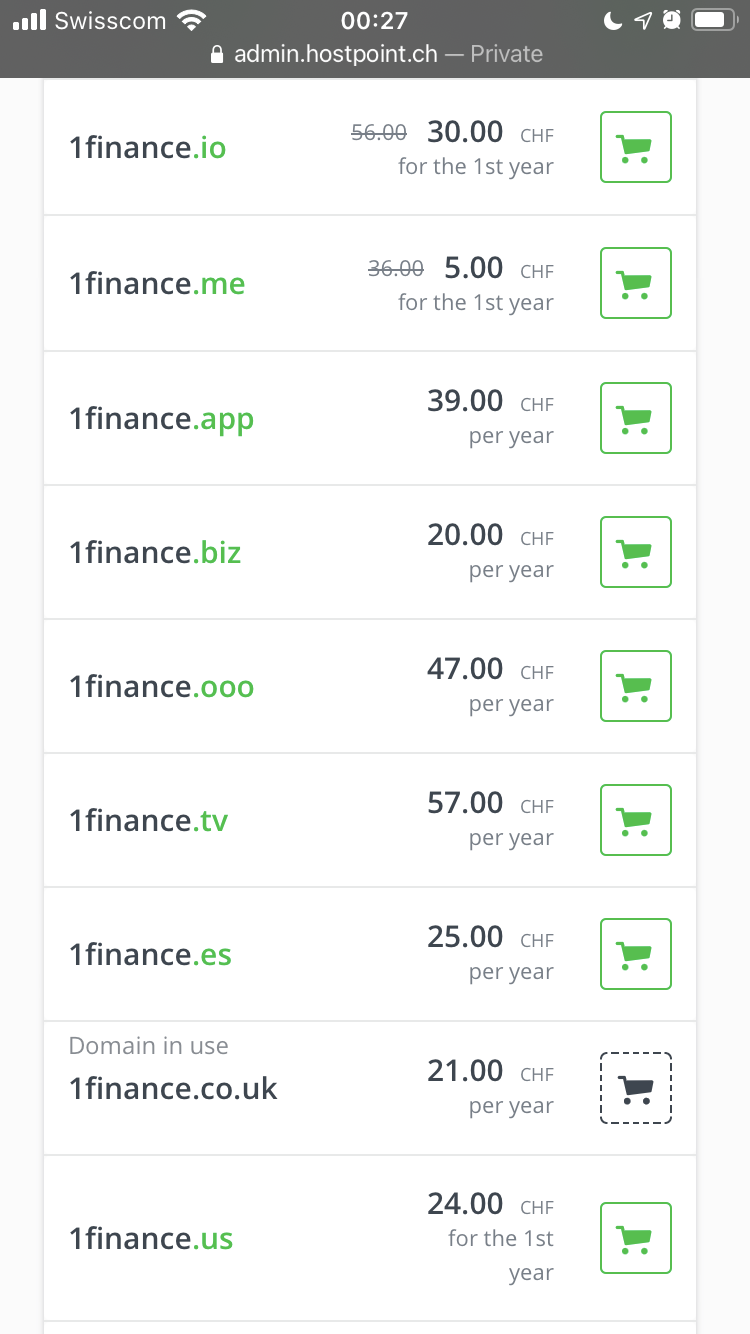Click the 5.00 CHF price for .me

click(473, 268)
